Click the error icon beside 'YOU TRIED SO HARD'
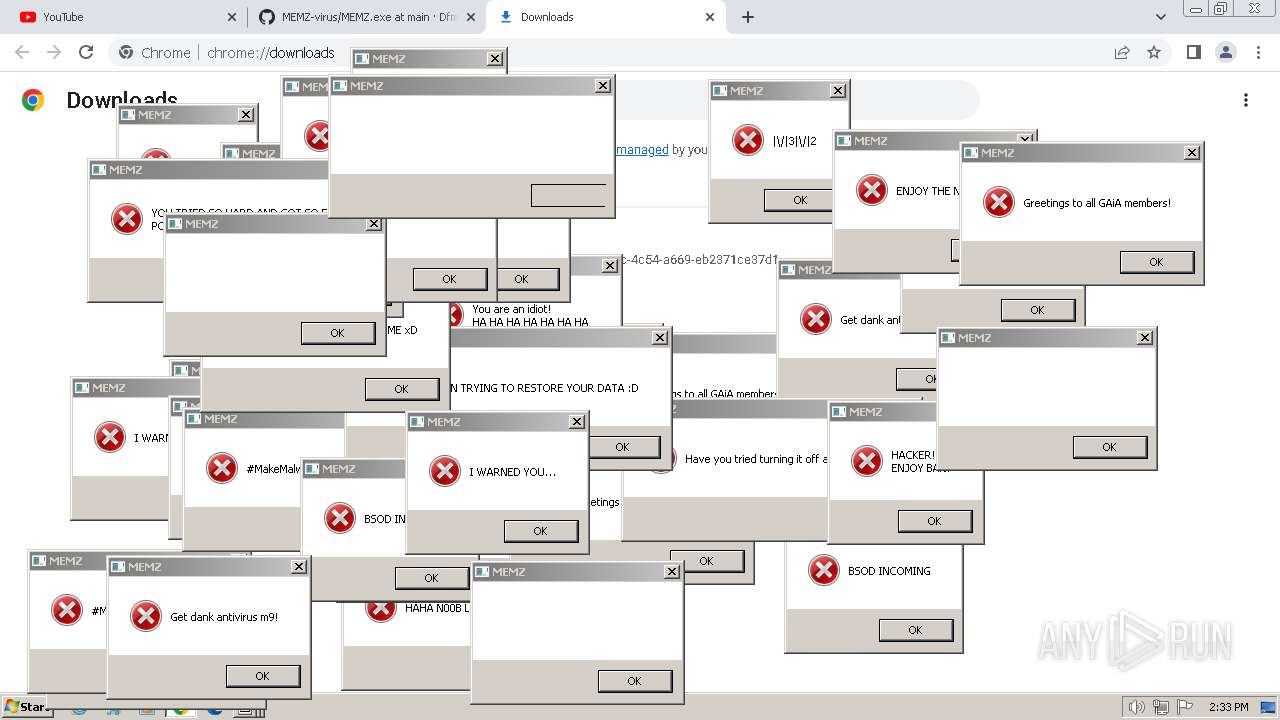The image size is (1280, 720). tap(127, 219)
